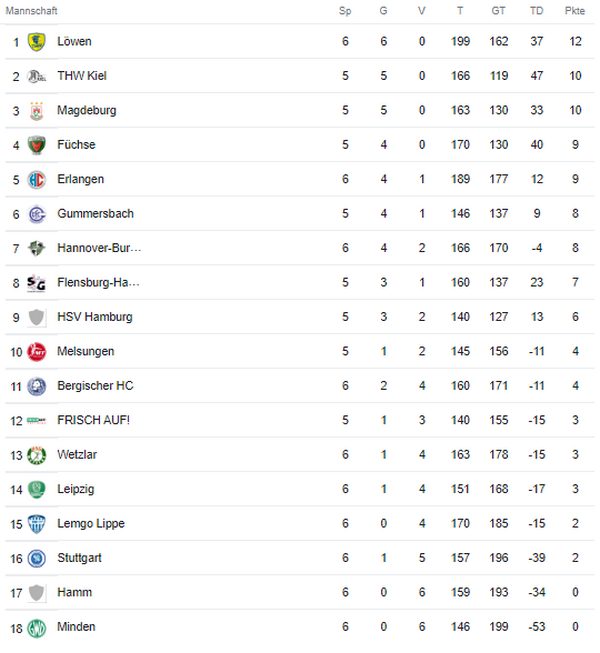Click the Erlangen club logo
Screen dimensions: 600x653
coord(37,180)
